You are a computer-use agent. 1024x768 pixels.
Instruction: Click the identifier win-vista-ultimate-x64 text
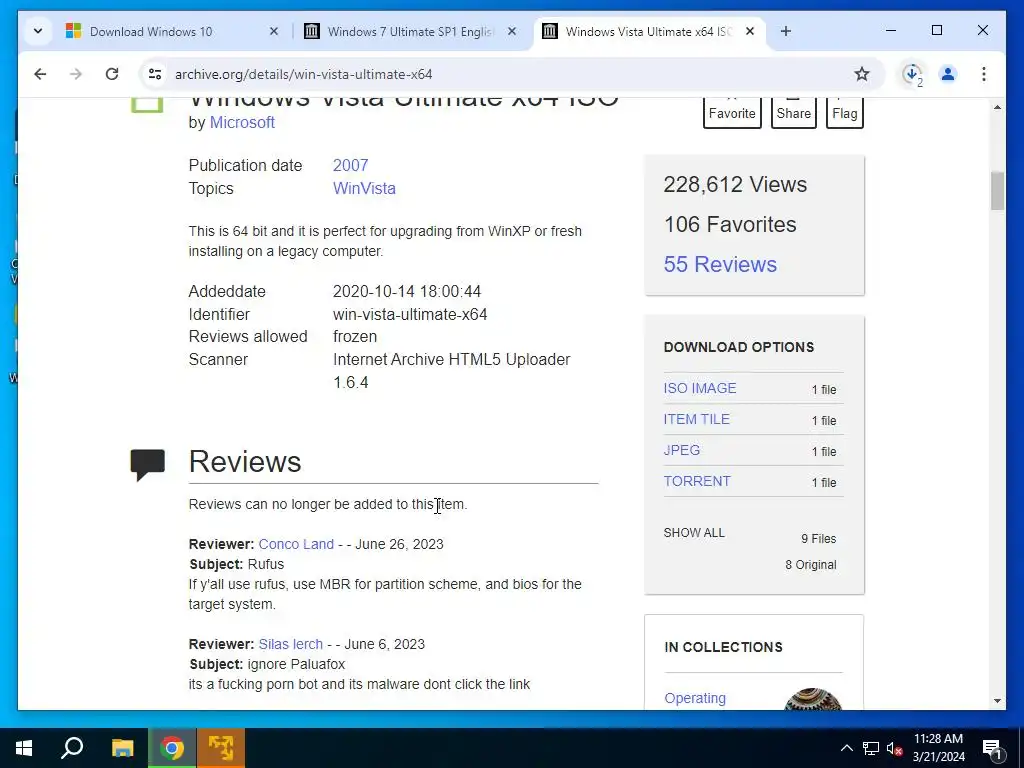(410, 314)
